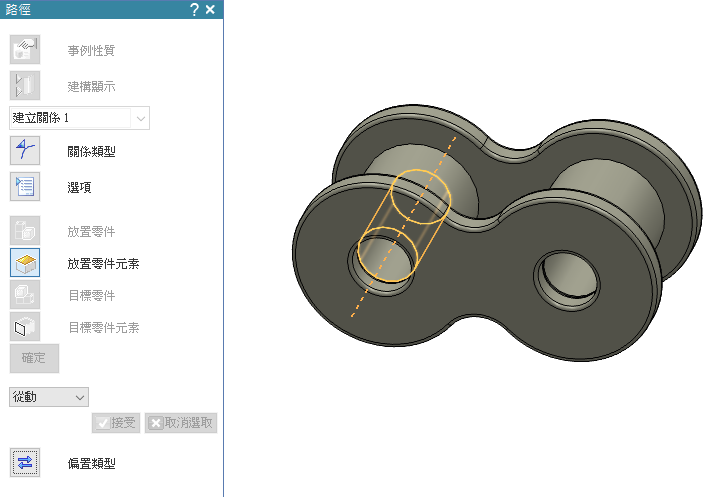The width and height of the screenshot is (727, 497).
Task: Open the 從動 dropdown
Action: [x=49, y=397]
